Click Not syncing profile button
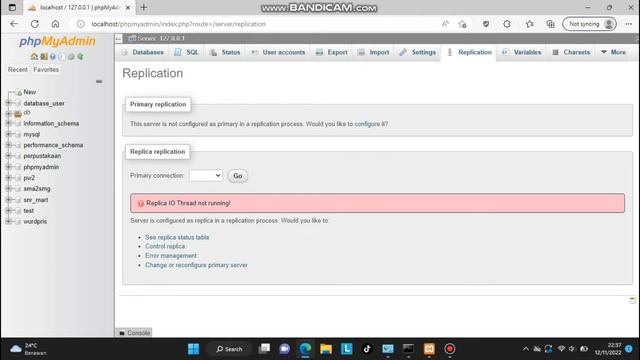640x360 pixels. click(589, 24)
